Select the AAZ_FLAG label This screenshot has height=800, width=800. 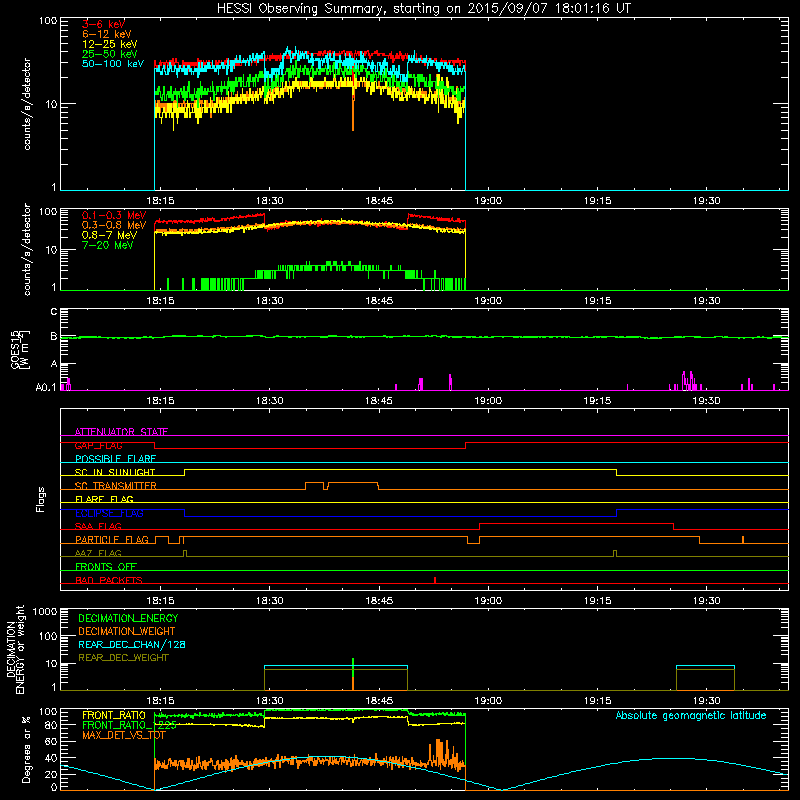[98, 553]
